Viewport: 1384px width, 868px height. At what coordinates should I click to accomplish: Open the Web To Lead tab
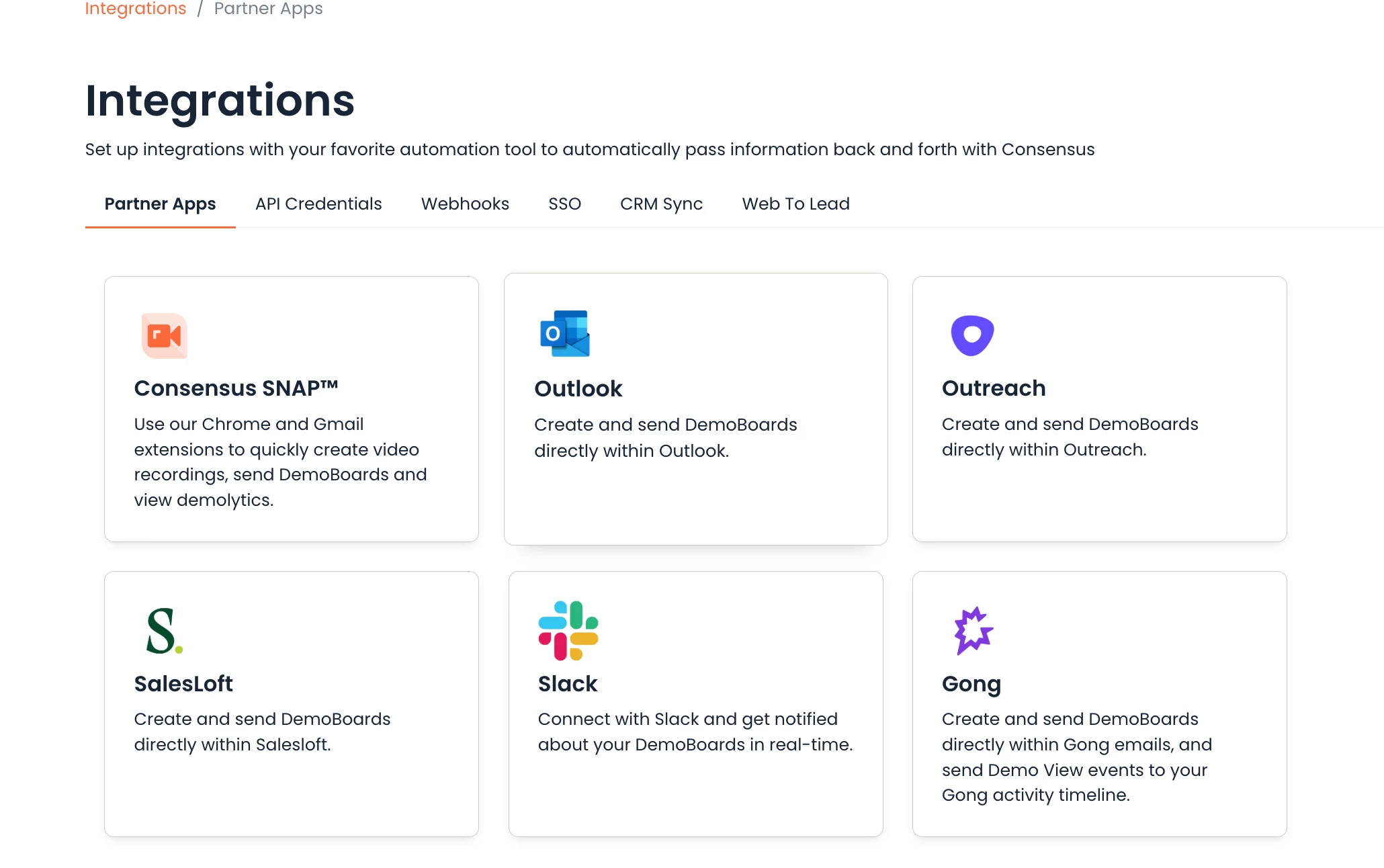pyautogui.click(x=795, y=204)
